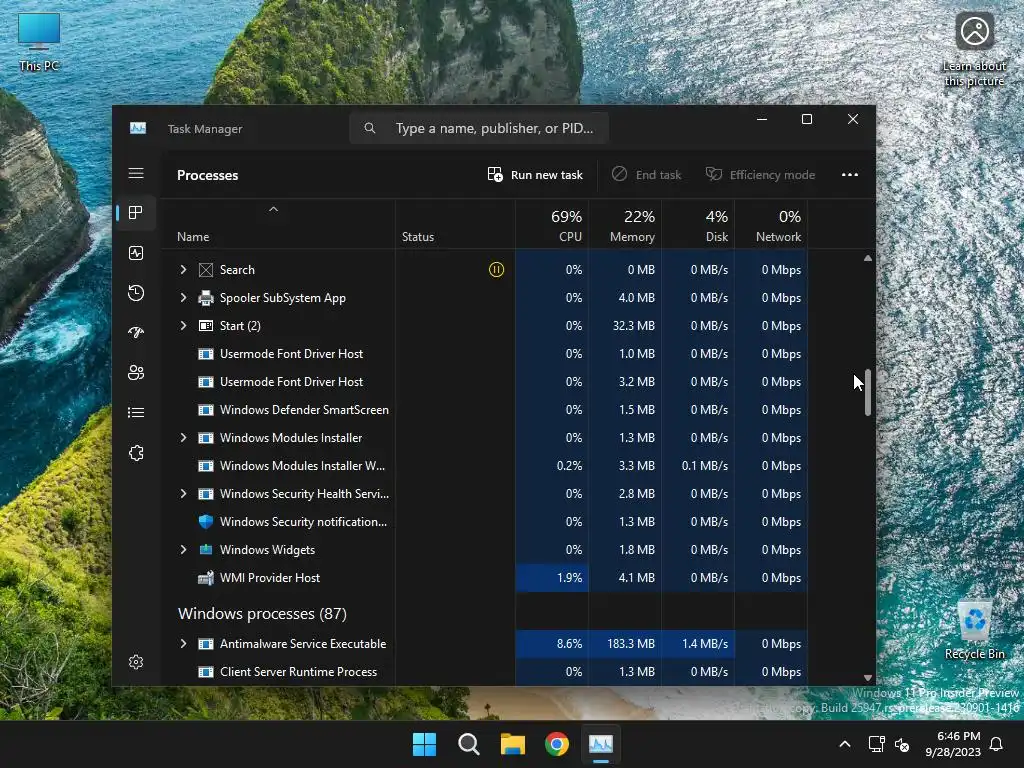Select the Windows Defender SmartScreen row
The width and height of the screenshot is (1024, 768).
click(x=485, y=410)
